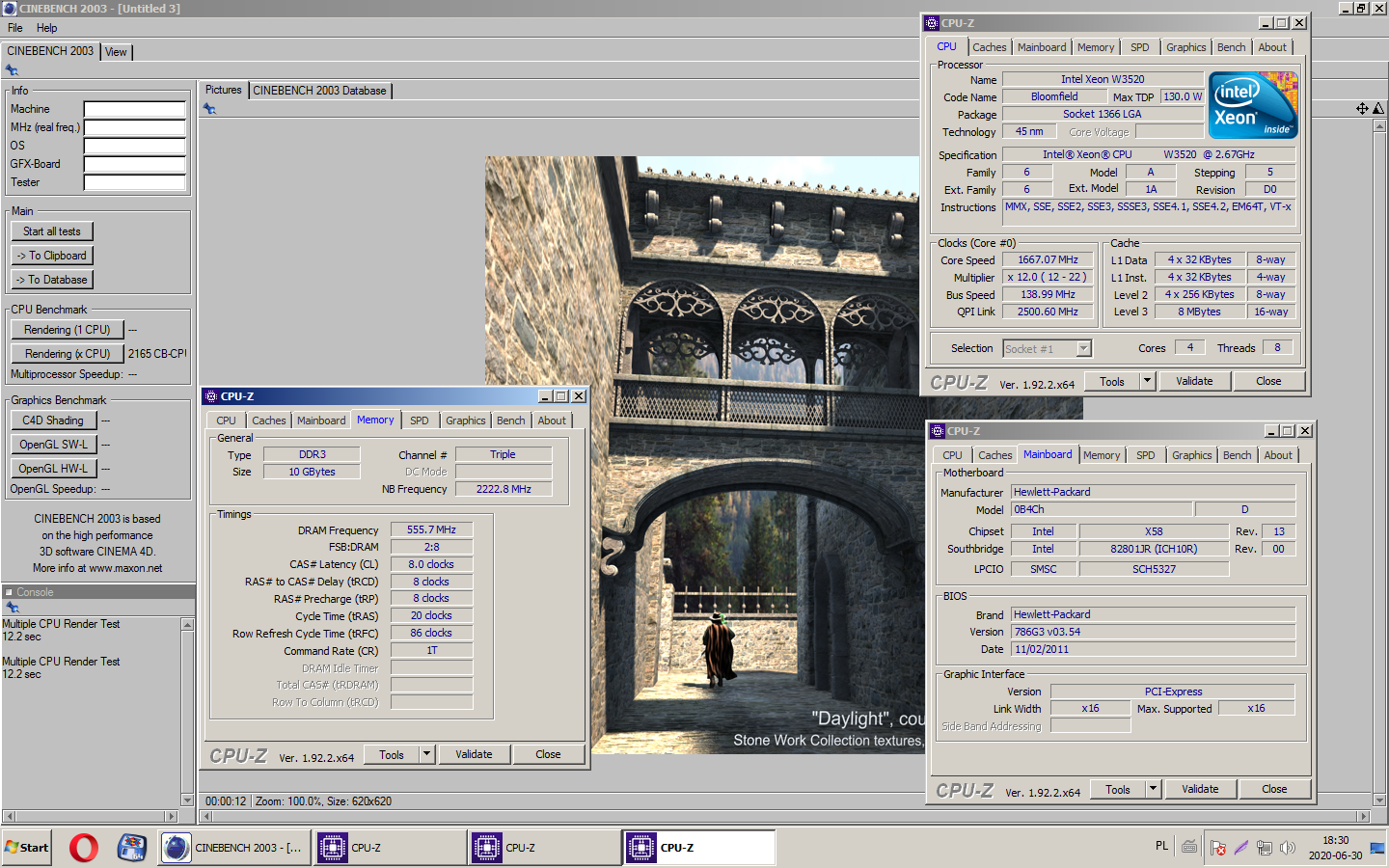The width and height of the screenshot is (1389, 868).
Task: Open Opera browser from taskbar
Action: pos(84,848)
